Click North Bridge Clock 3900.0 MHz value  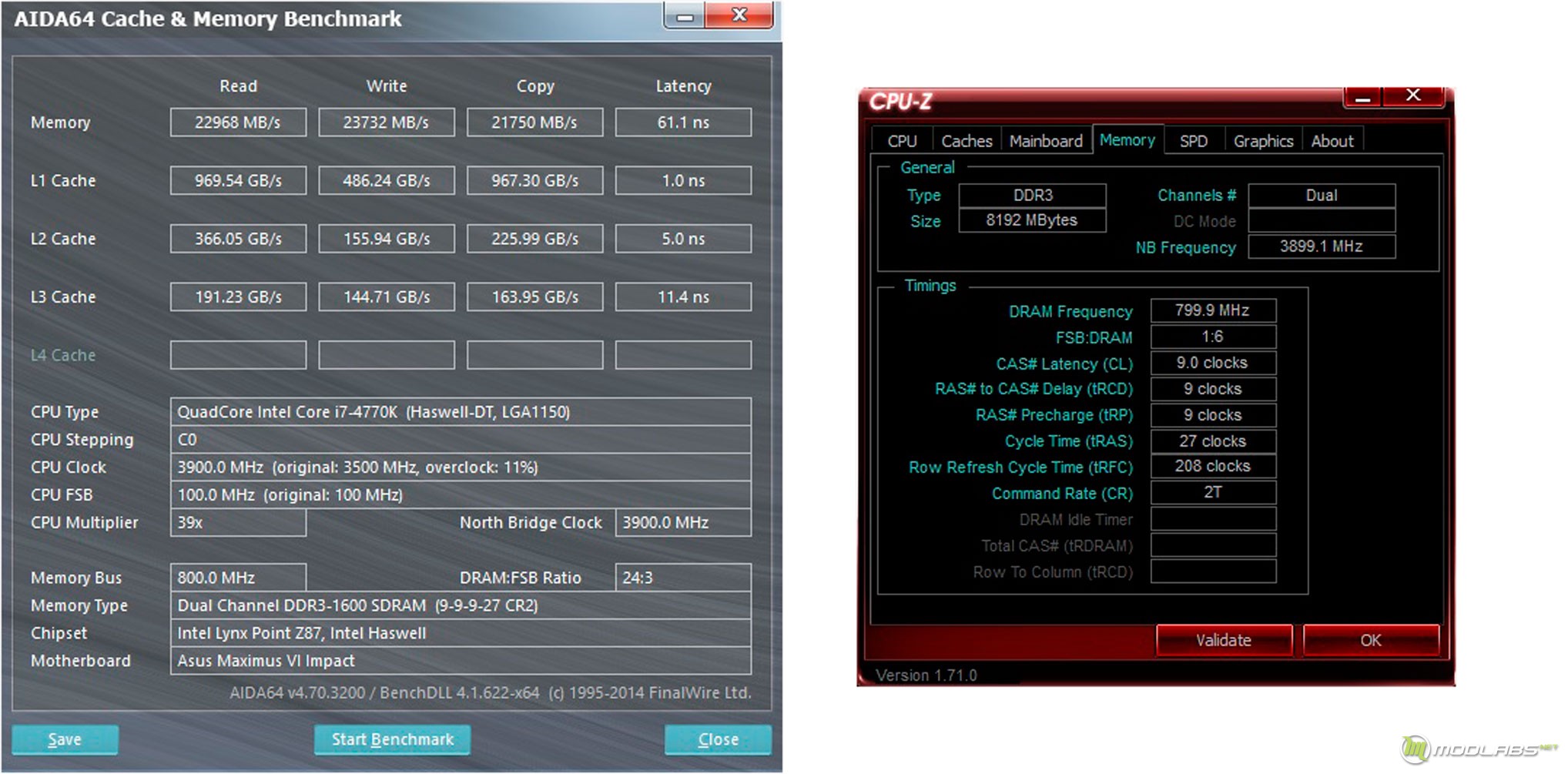point(683,522)
